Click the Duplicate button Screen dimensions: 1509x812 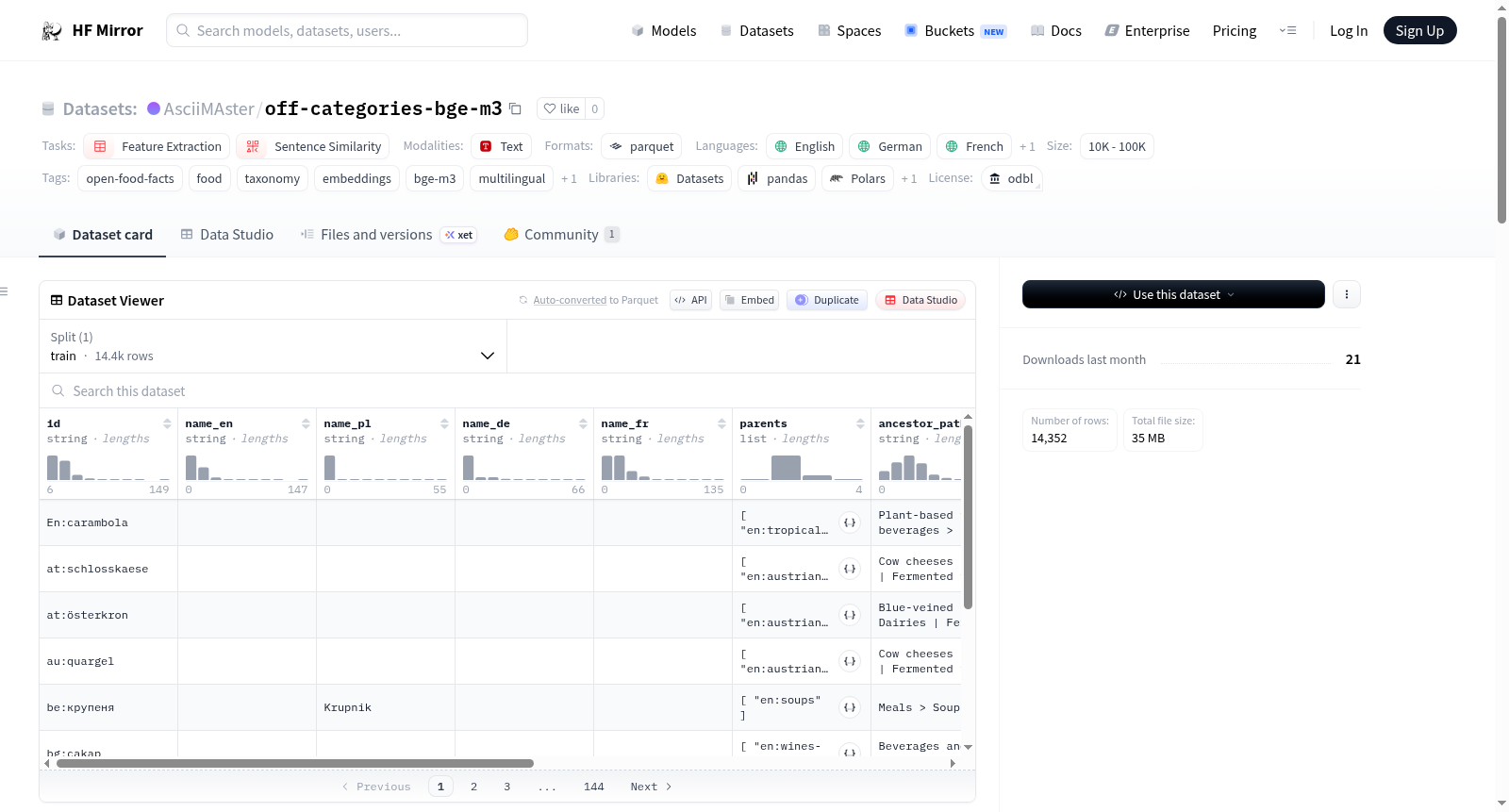(x=827, y=300)
